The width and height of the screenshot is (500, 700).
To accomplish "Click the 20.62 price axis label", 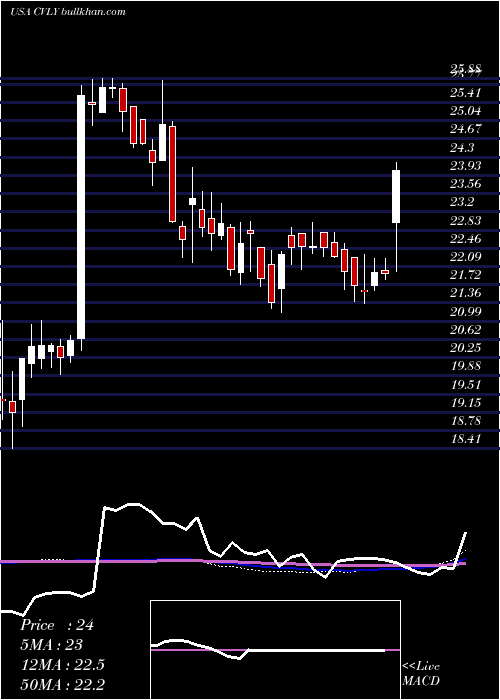I will [465, 330].
